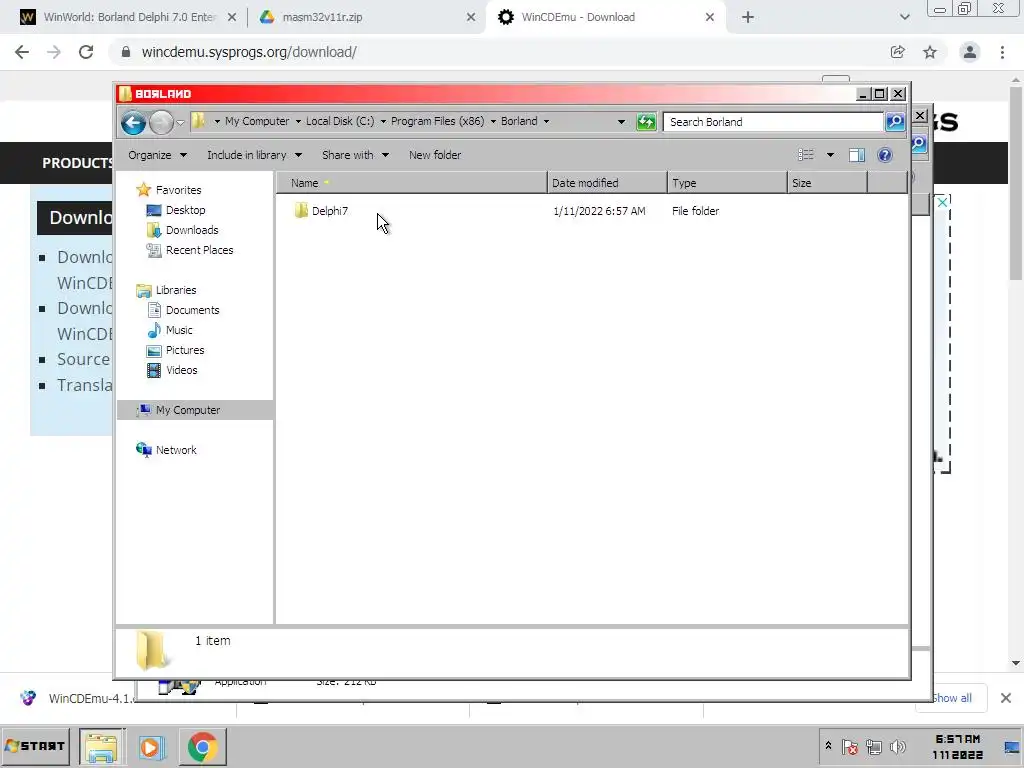Close the masm32v11r.zip tab
This screenshot has height=768, width=1024.
point(471,18)
